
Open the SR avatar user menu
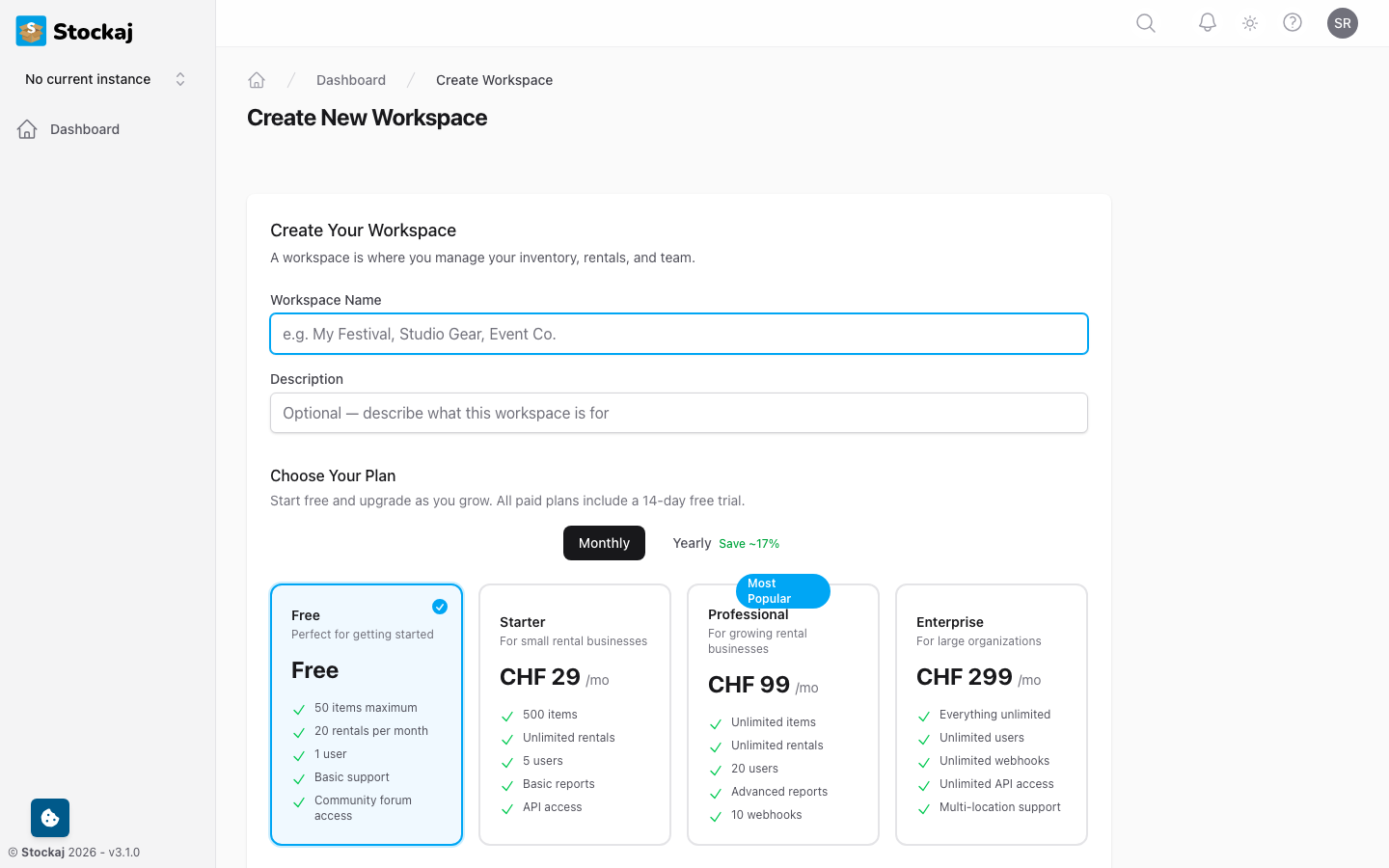1343,22
